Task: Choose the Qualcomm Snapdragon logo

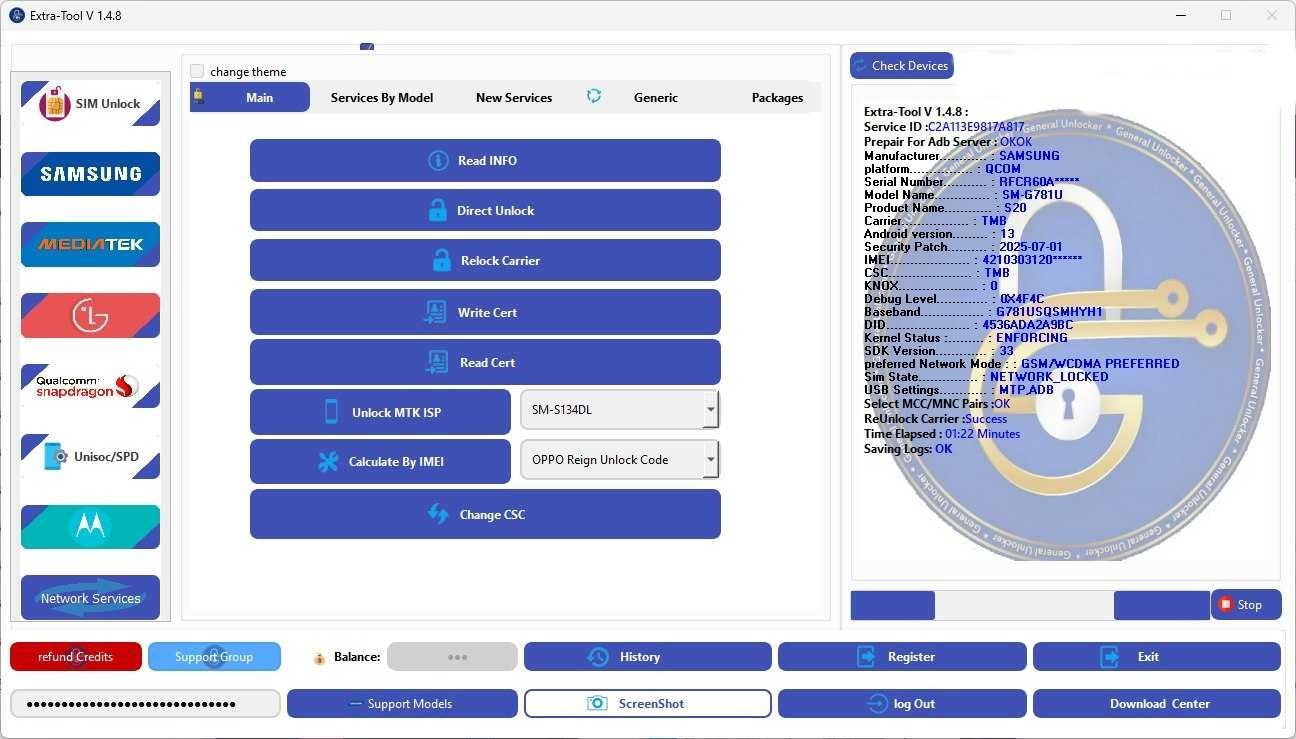Action: (x=90, y=386)
